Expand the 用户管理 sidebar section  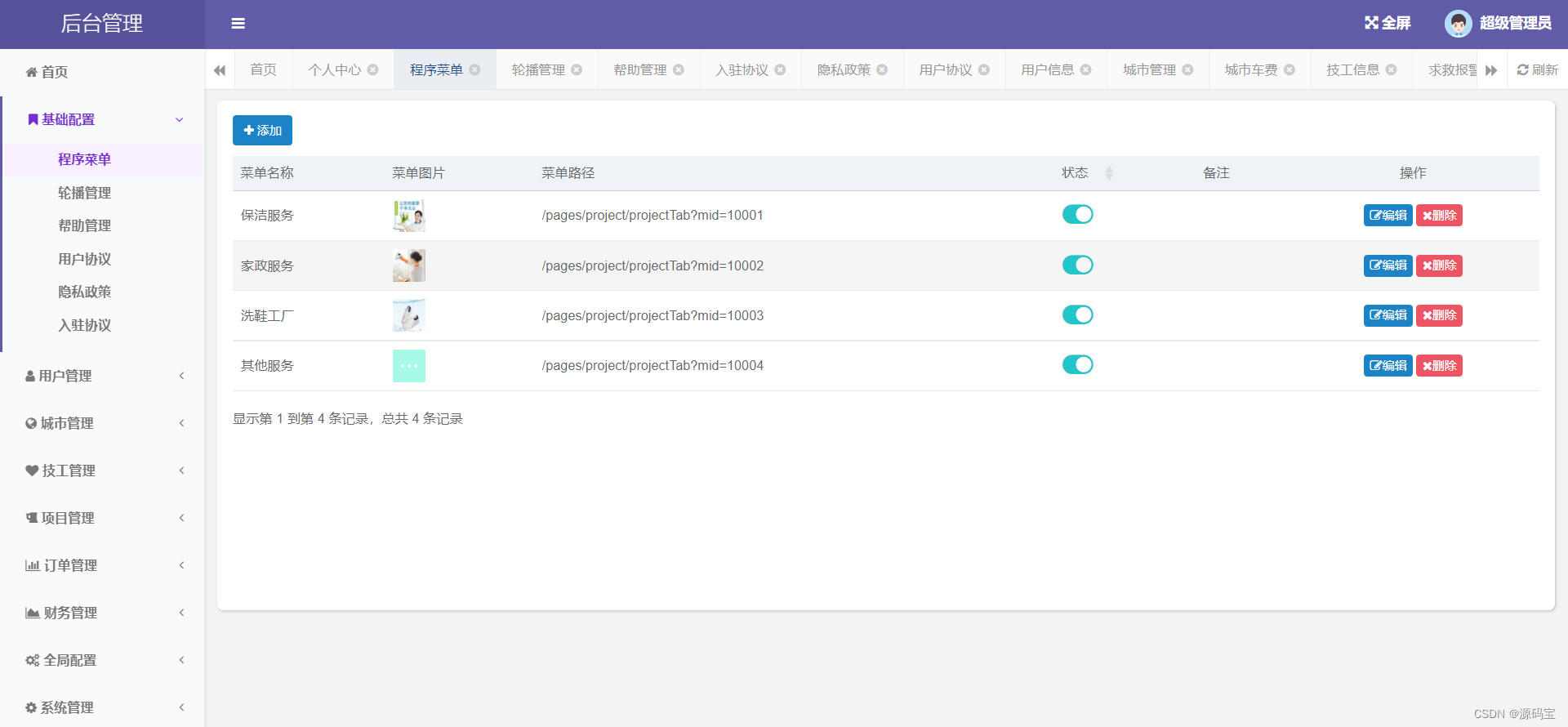coord(102,376)
